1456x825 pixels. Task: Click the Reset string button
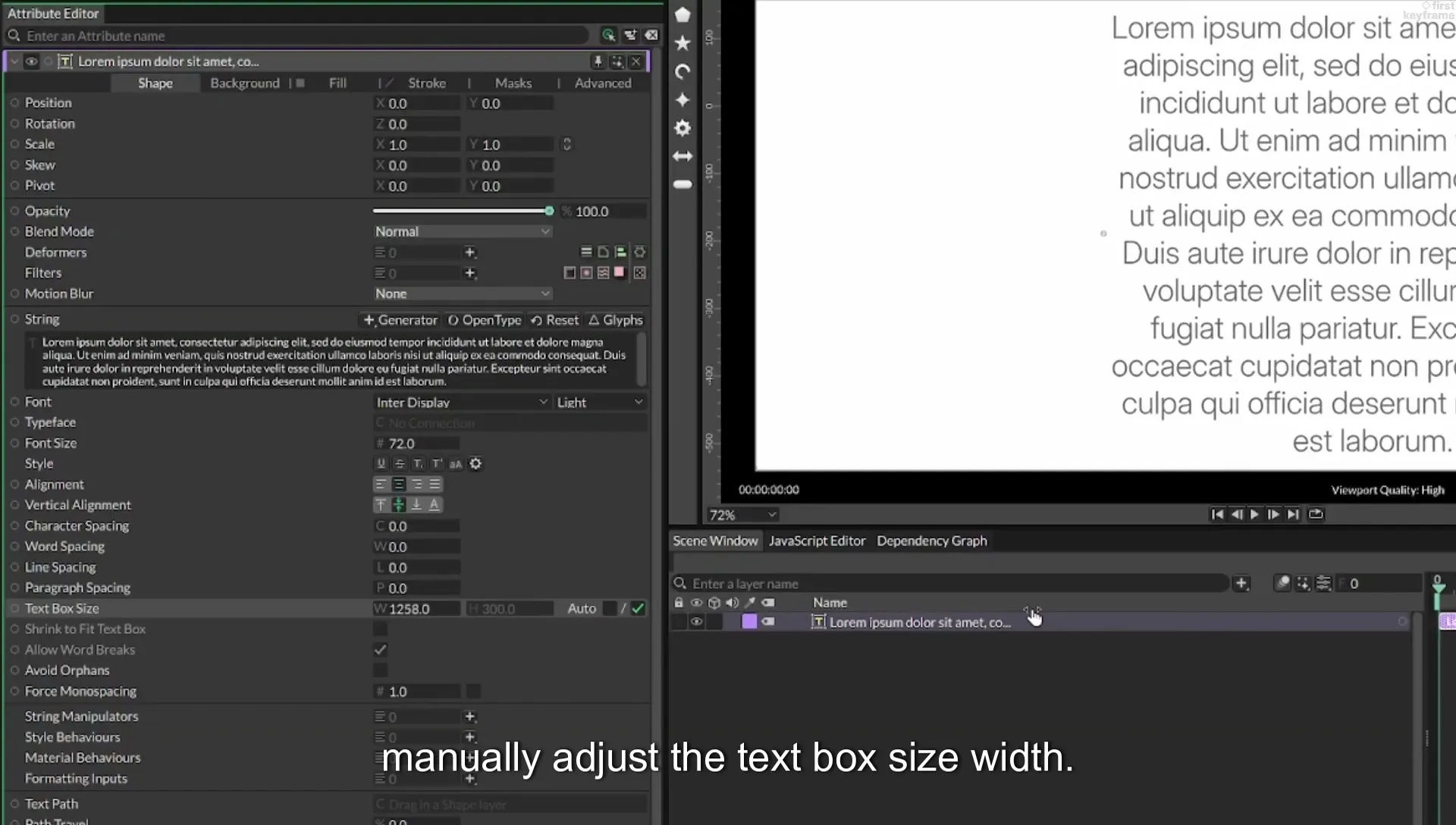pos(554,320)
